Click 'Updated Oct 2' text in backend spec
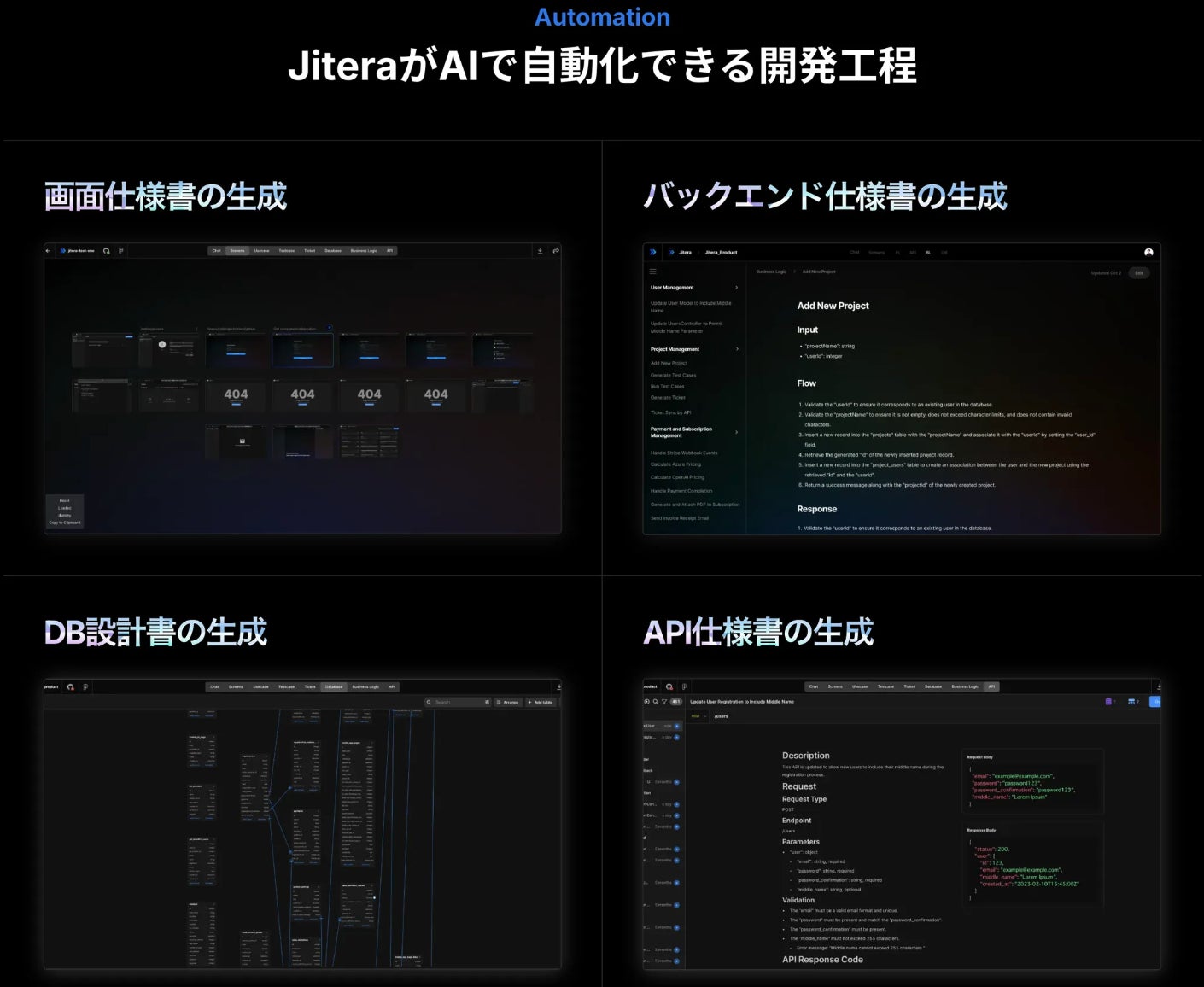This screenshot has height=987, width=1204. 1106,273
